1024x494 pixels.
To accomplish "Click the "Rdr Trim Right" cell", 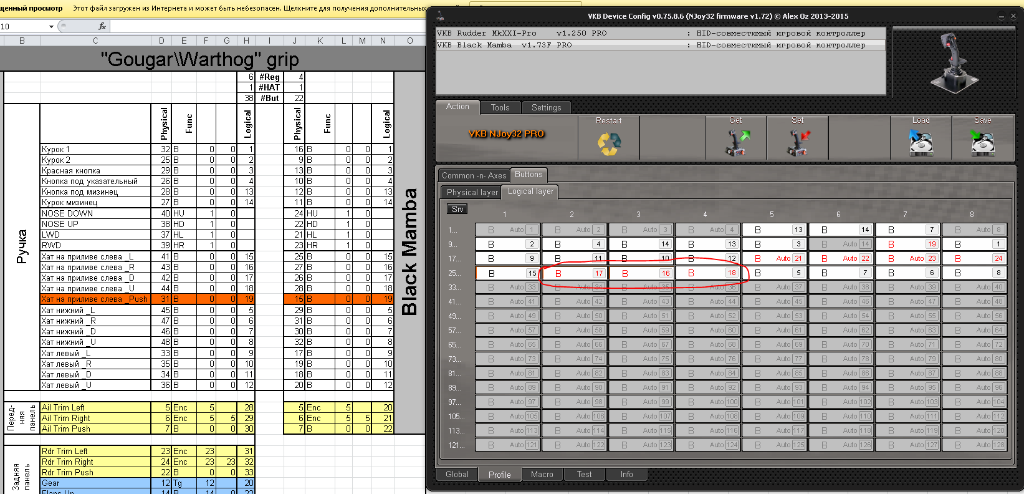I will click(95, 461).
